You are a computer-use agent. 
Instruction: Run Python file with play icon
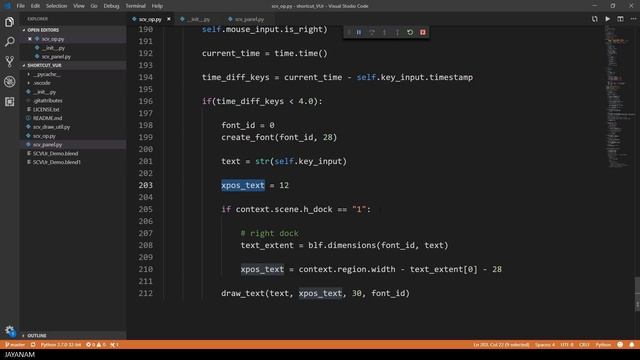click(608, 19)
